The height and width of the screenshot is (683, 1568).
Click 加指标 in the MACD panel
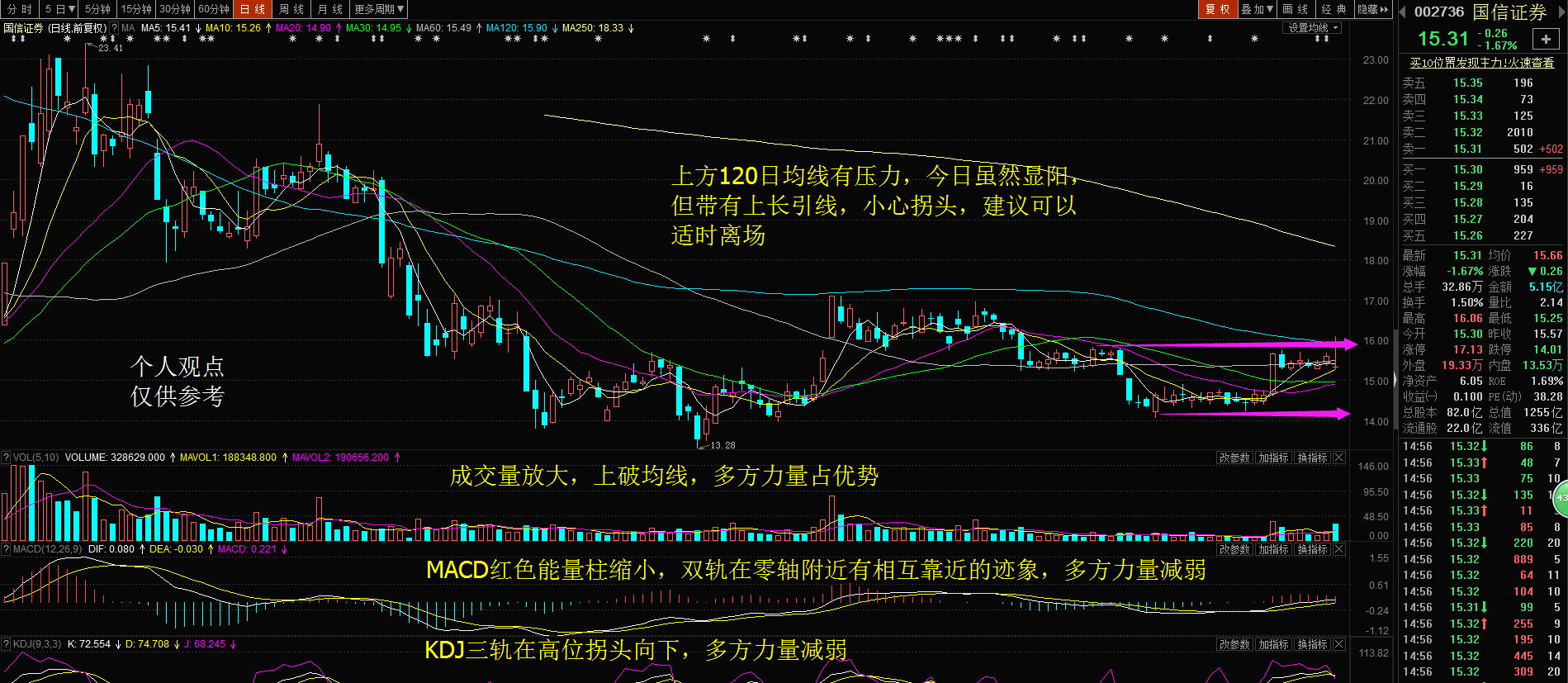(1274, 549)
